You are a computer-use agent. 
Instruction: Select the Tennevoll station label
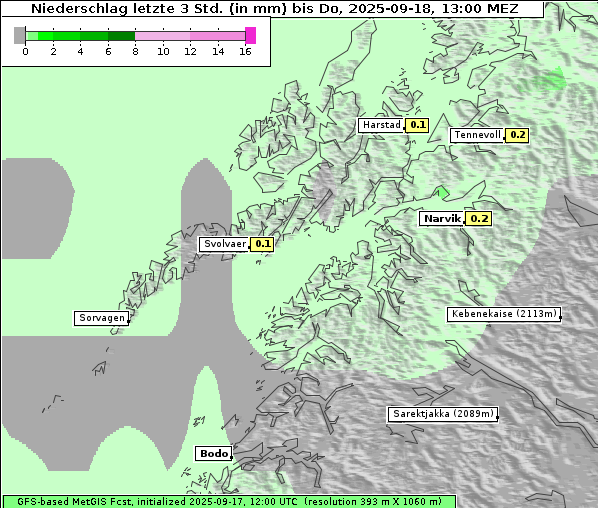tap(477, 135)
